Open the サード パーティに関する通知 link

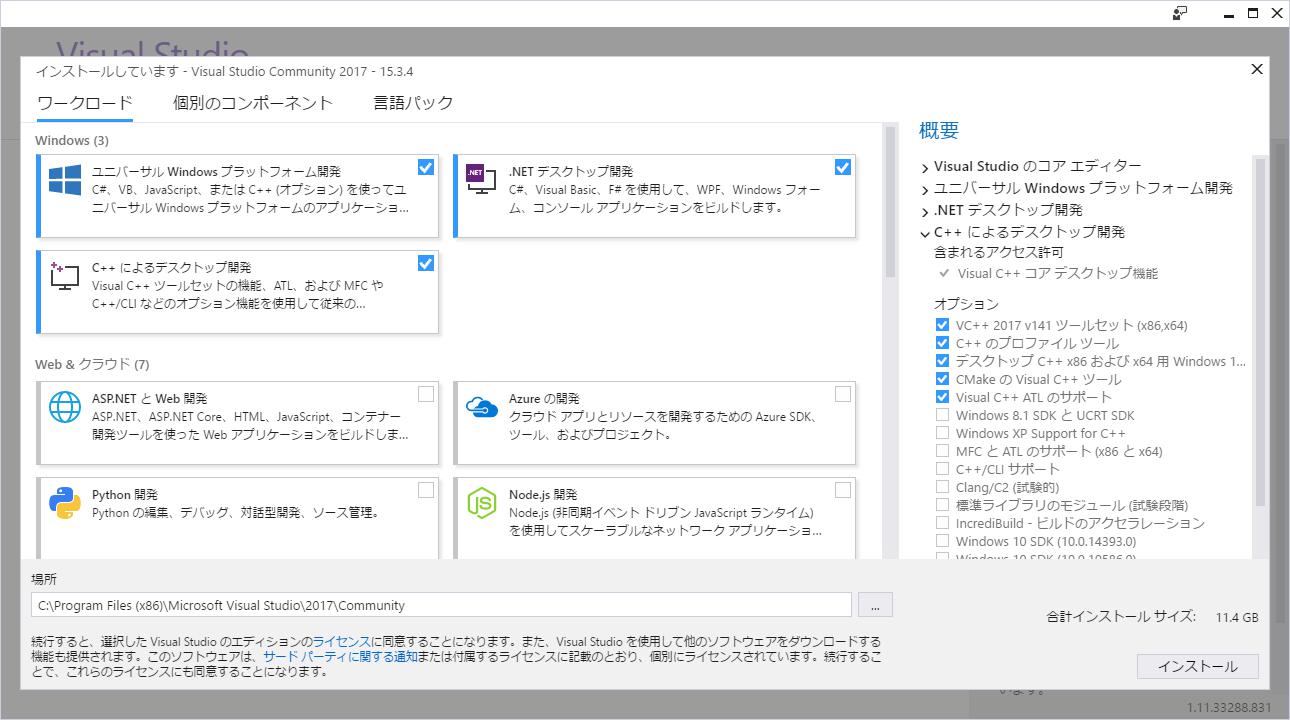[x=340, y=656]
